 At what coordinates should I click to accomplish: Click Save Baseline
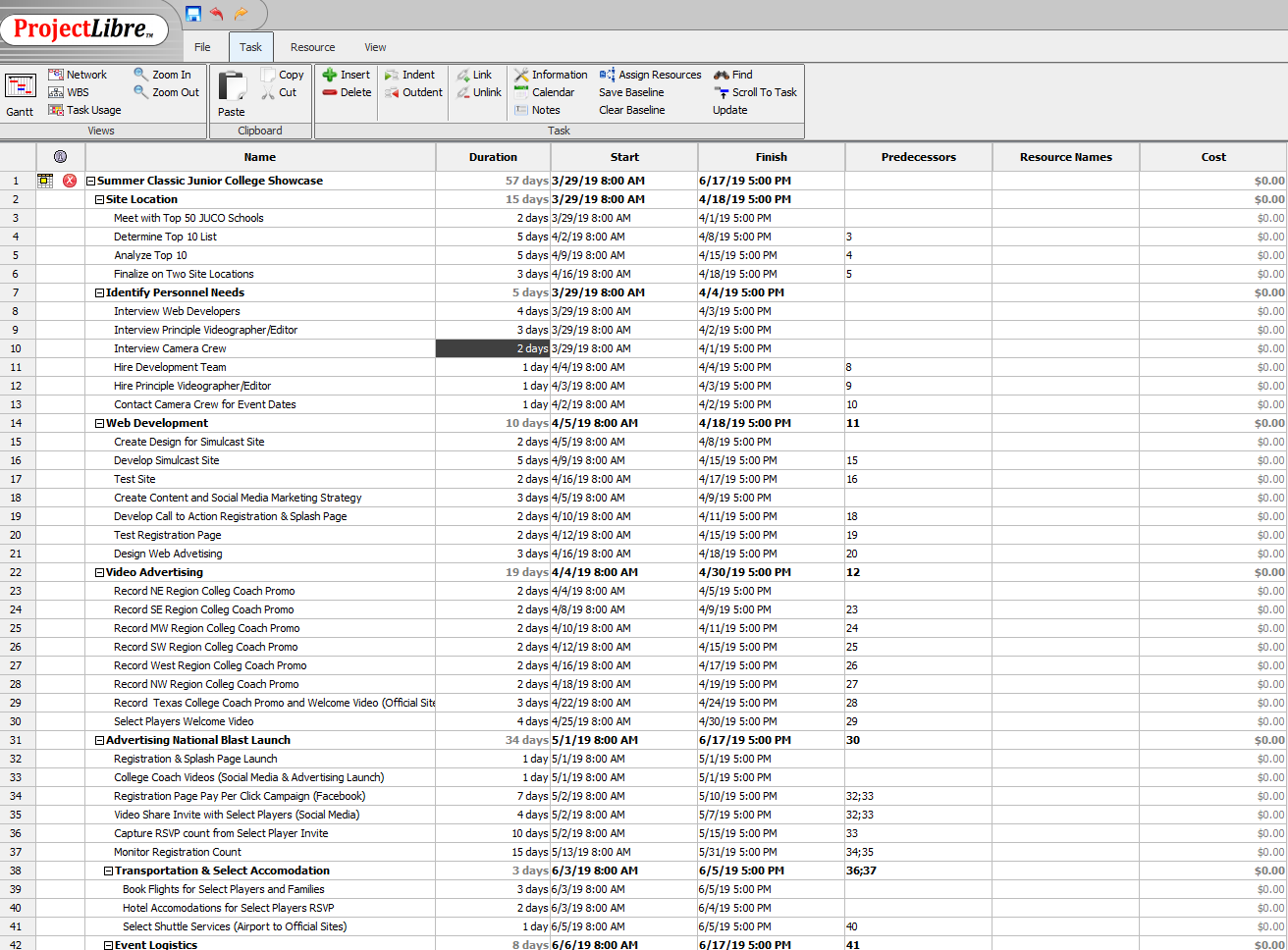(x=631, y=92)
